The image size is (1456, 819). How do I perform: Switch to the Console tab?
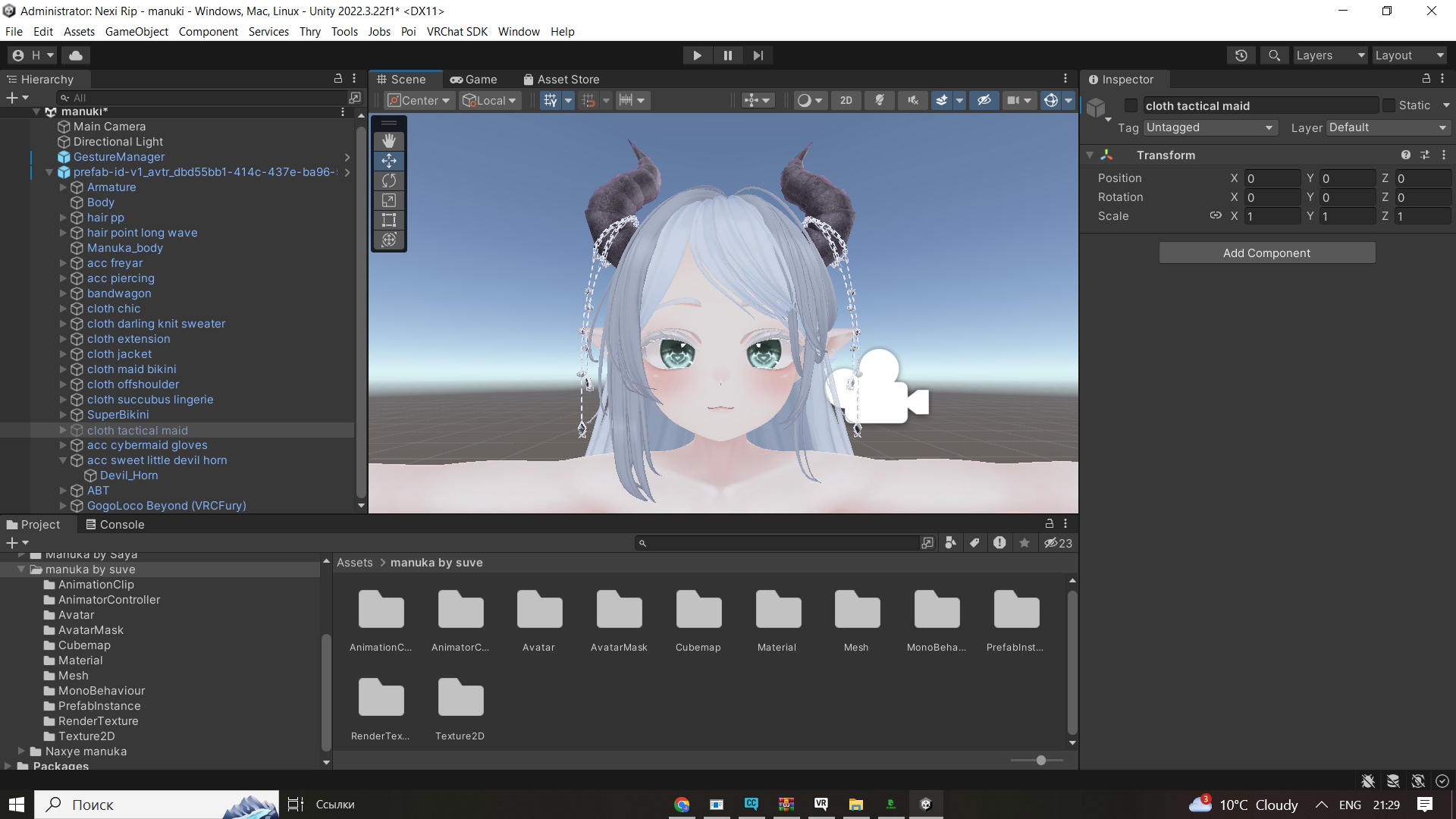115,525
